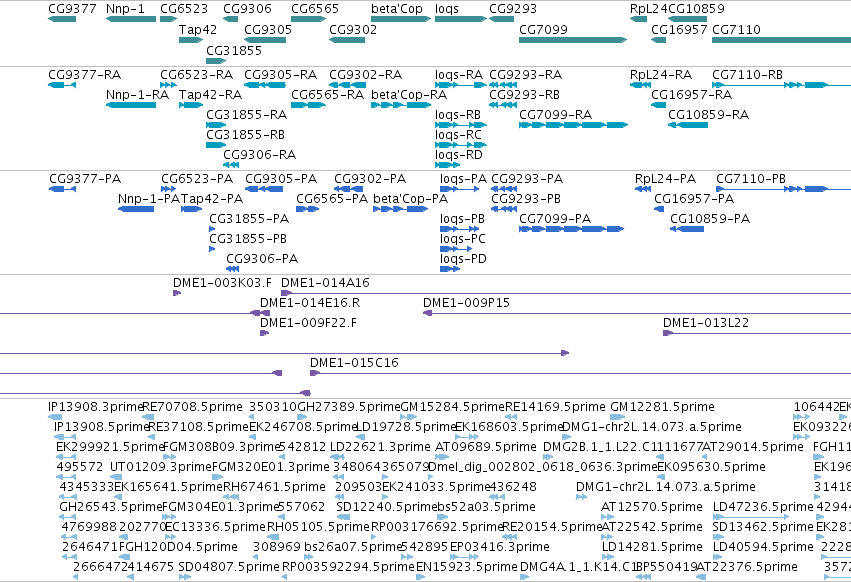
Task: Click the beta'Cop gene bar
Action: (401, 19)
